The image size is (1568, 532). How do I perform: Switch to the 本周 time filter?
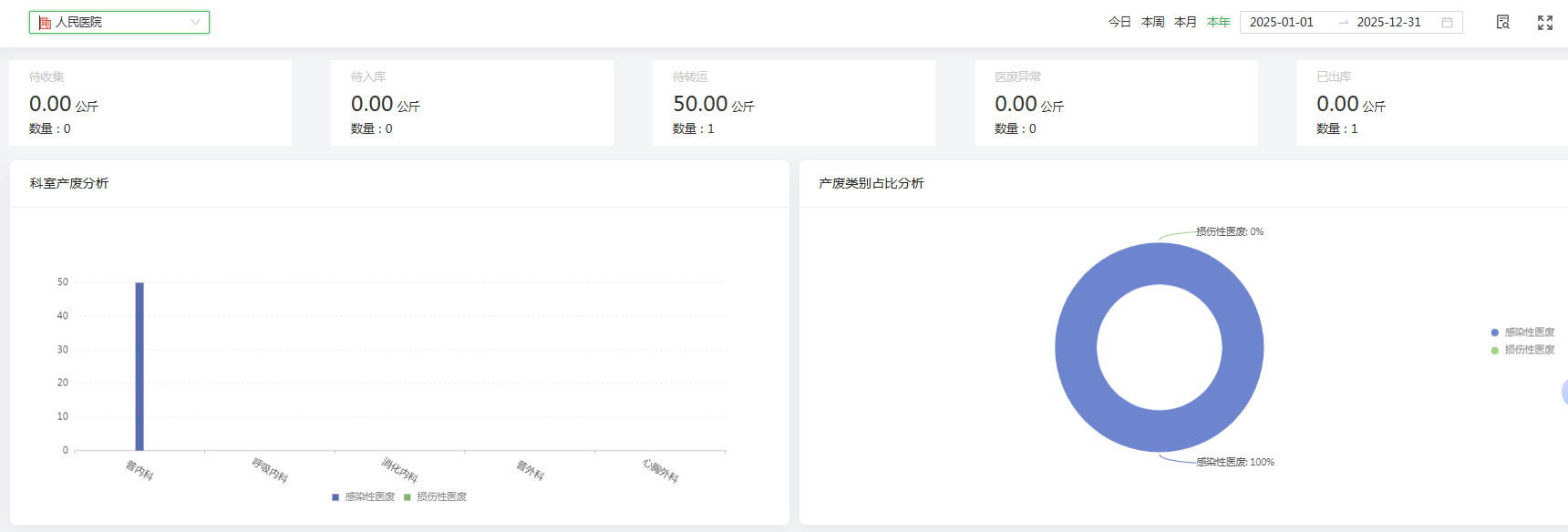point(1152,22)
